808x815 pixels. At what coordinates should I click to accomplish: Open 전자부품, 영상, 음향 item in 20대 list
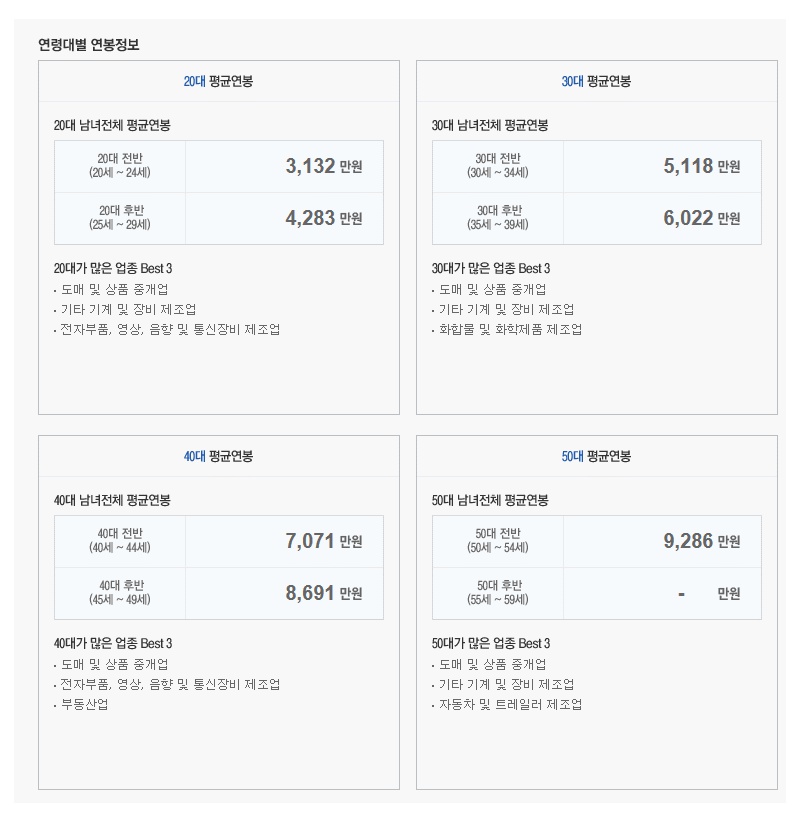pos(170,330)
